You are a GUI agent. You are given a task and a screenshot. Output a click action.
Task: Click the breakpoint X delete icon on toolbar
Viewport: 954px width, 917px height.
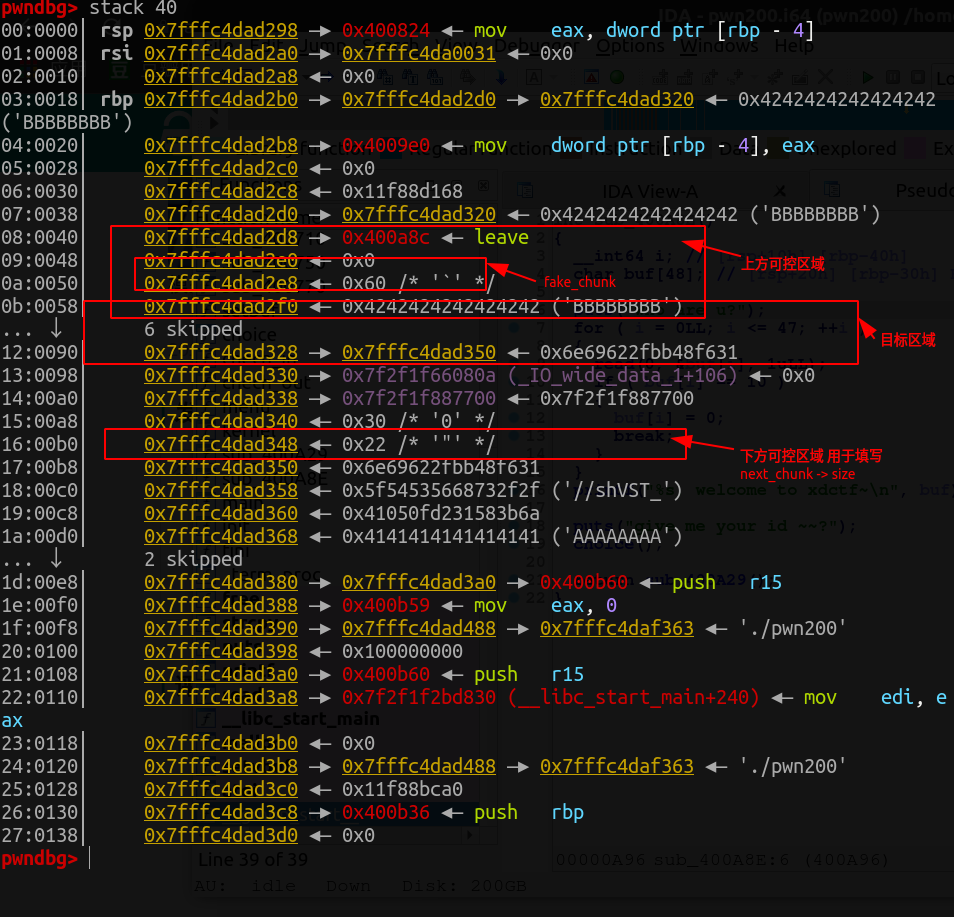[x=823, y=76]
